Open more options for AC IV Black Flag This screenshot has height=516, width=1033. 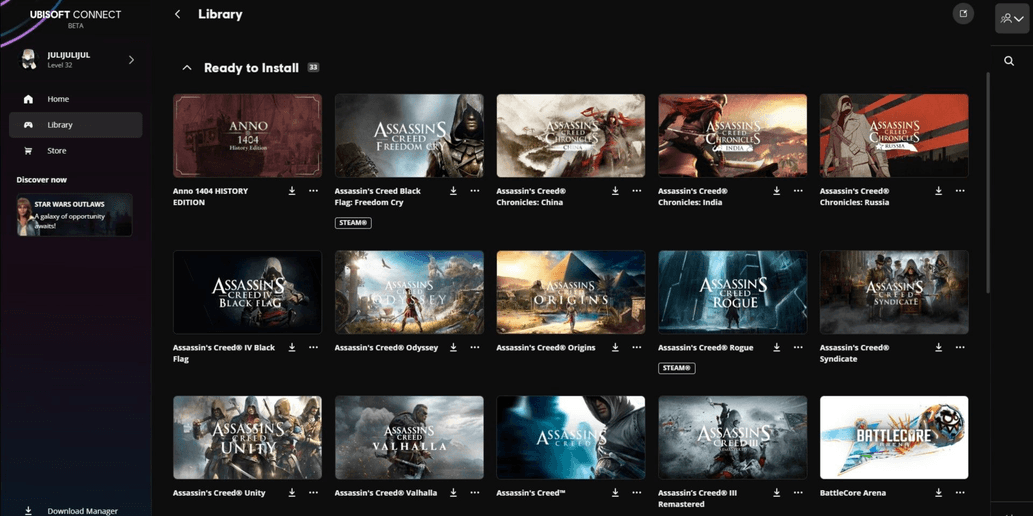pyautogui.click(x=313, y=347)
